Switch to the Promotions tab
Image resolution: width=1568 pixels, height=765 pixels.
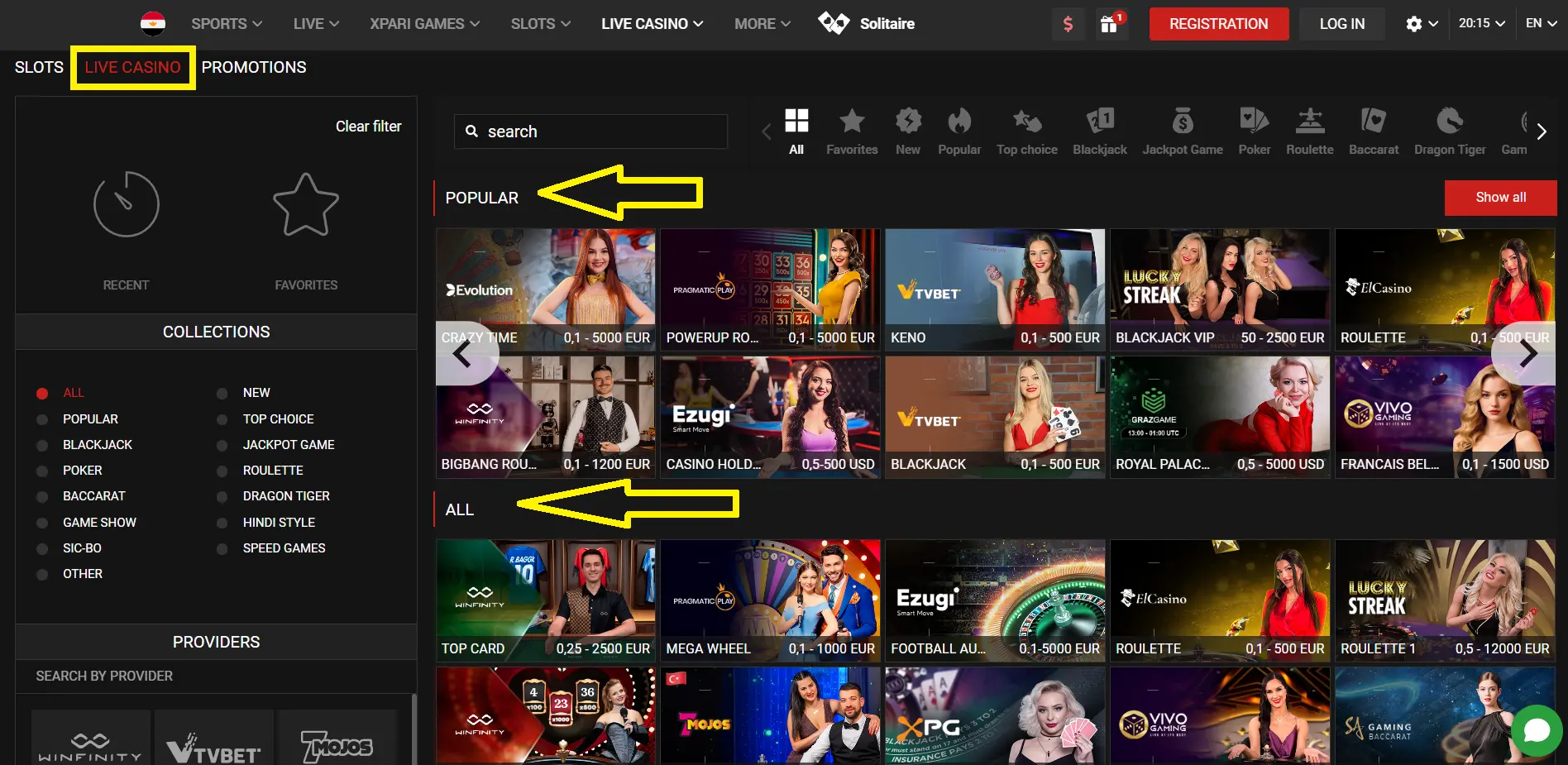coord(254,68)
